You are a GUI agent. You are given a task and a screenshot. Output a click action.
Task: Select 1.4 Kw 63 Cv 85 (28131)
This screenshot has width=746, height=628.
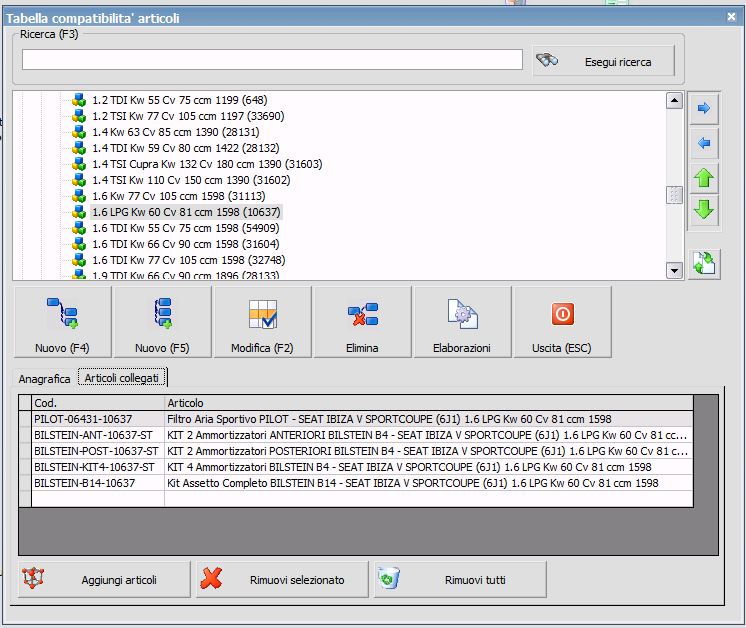point(176,132)
